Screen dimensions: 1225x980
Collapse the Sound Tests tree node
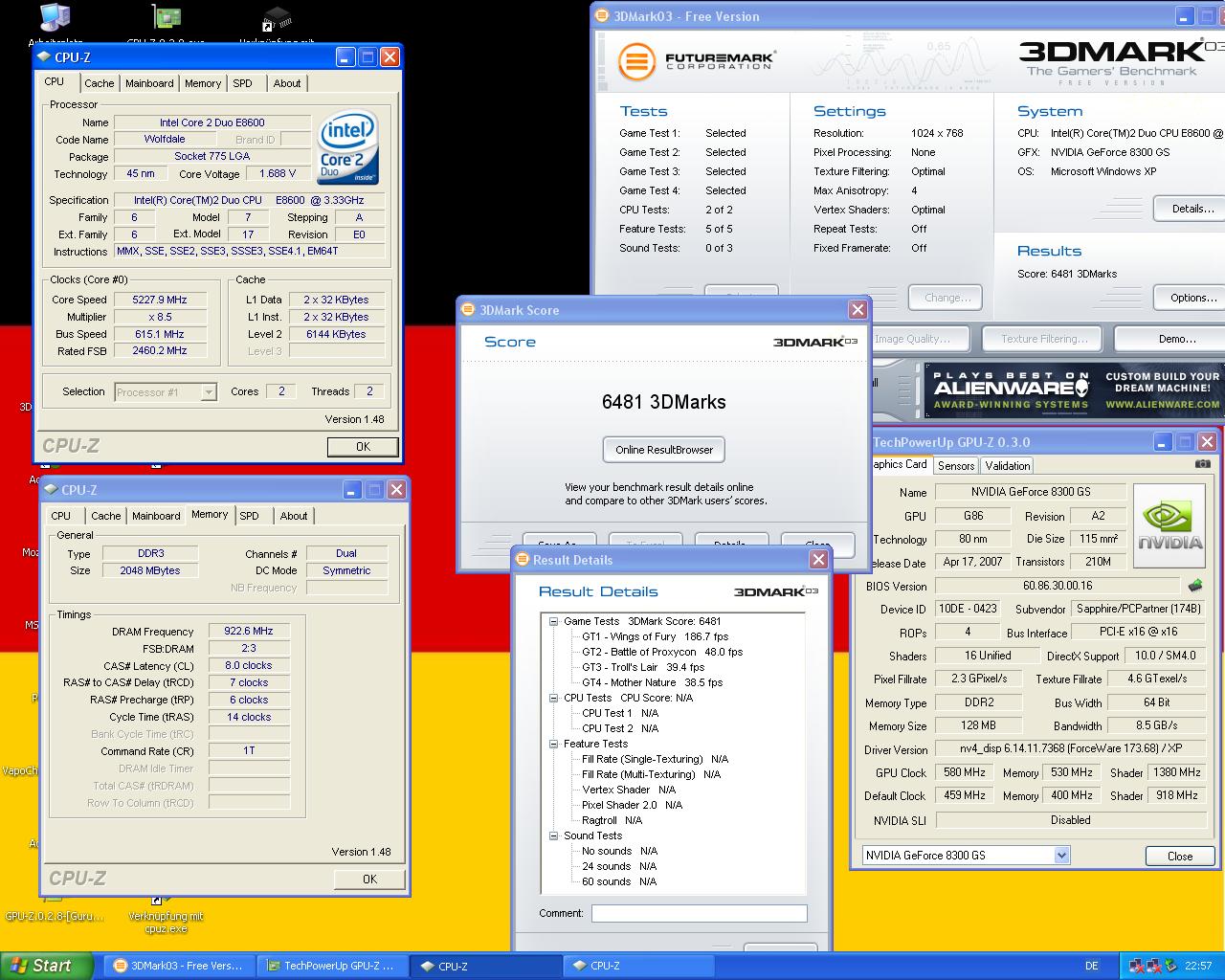553,835
